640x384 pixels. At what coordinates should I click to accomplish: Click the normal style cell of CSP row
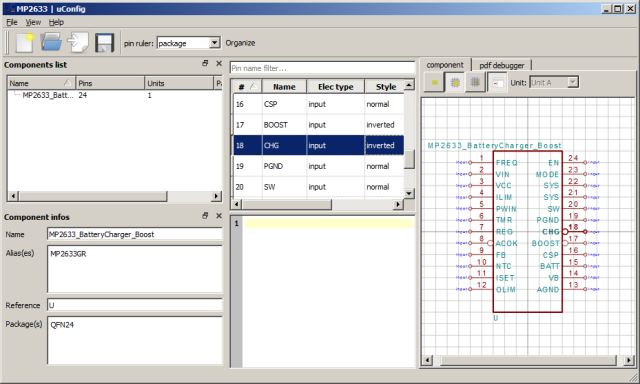[384, 104]
